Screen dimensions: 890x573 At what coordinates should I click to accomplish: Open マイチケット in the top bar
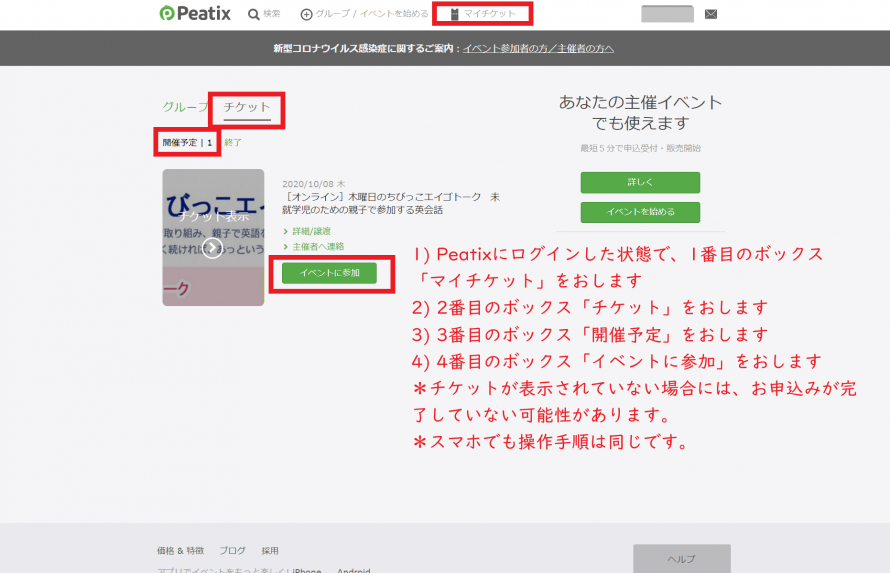pyautogui.click(x=482, y=14)
